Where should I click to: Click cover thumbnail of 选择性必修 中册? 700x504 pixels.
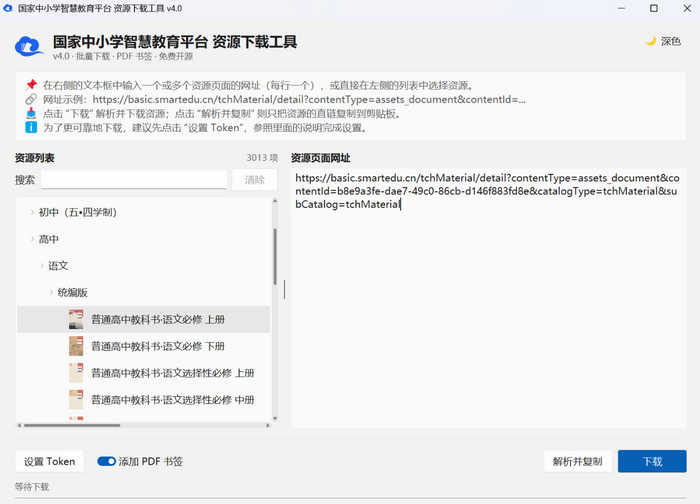[76, 400]
